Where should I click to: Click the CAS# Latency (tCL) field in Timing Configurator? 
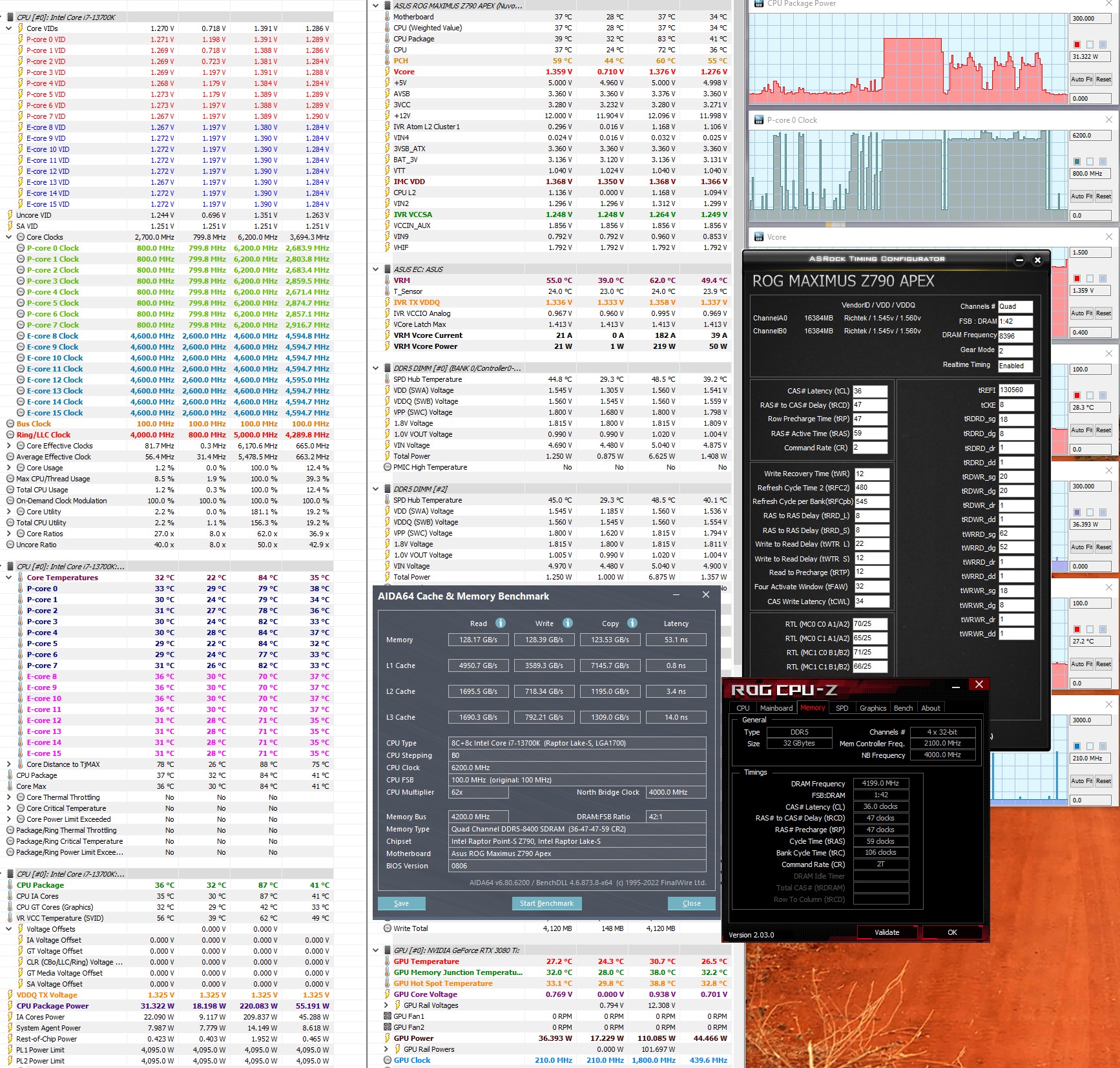click(x=870, y=391)
